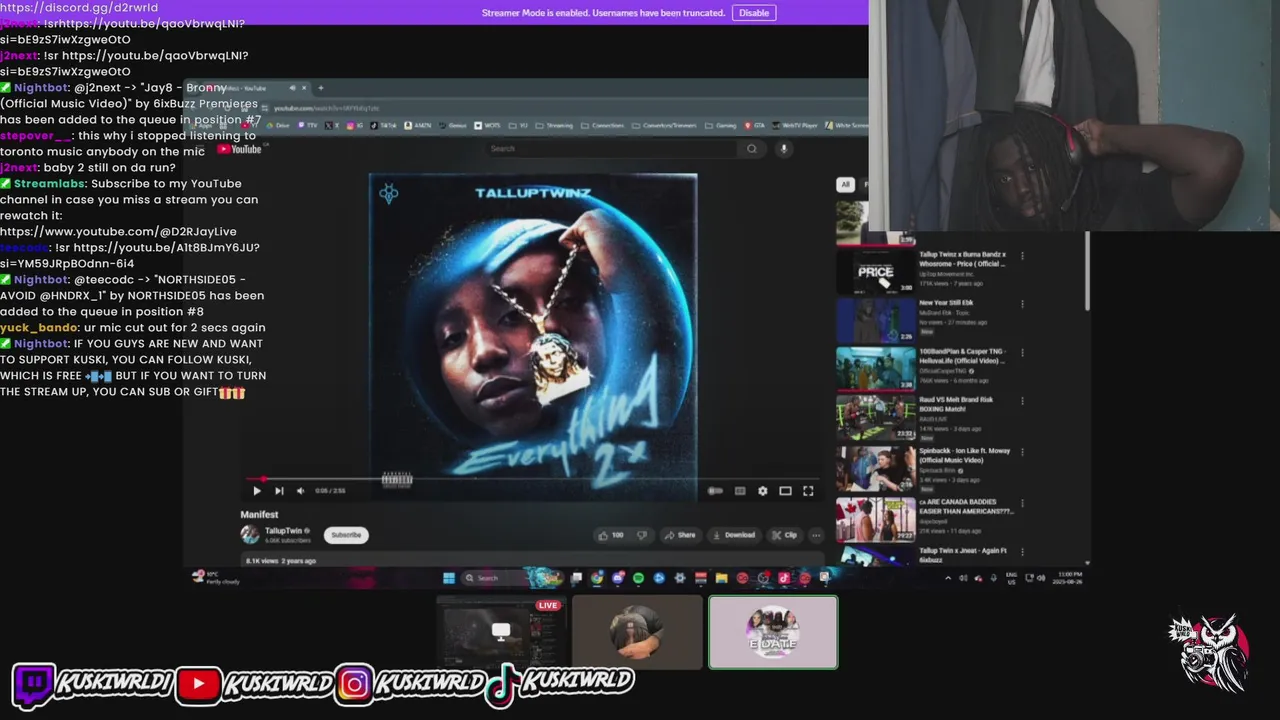Click the YouTube search magnifier button

(x=752, y=149)
